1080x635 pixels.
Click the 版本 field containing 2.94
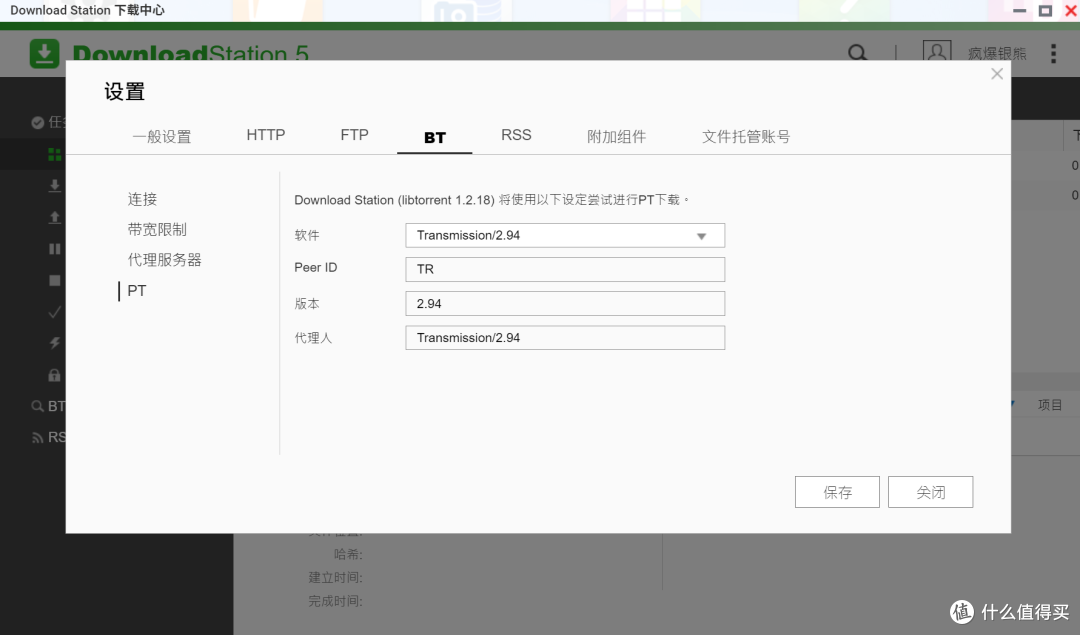565,304
